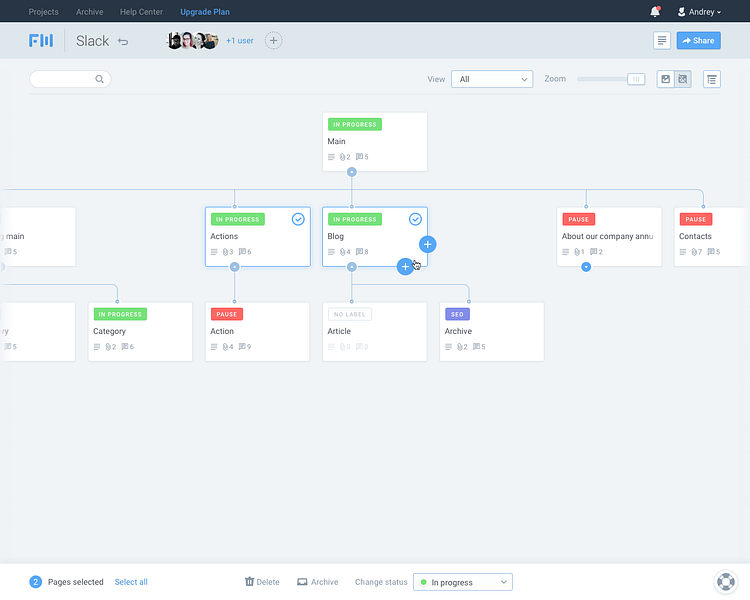Click the "Contacts" page title

(695, 236)
